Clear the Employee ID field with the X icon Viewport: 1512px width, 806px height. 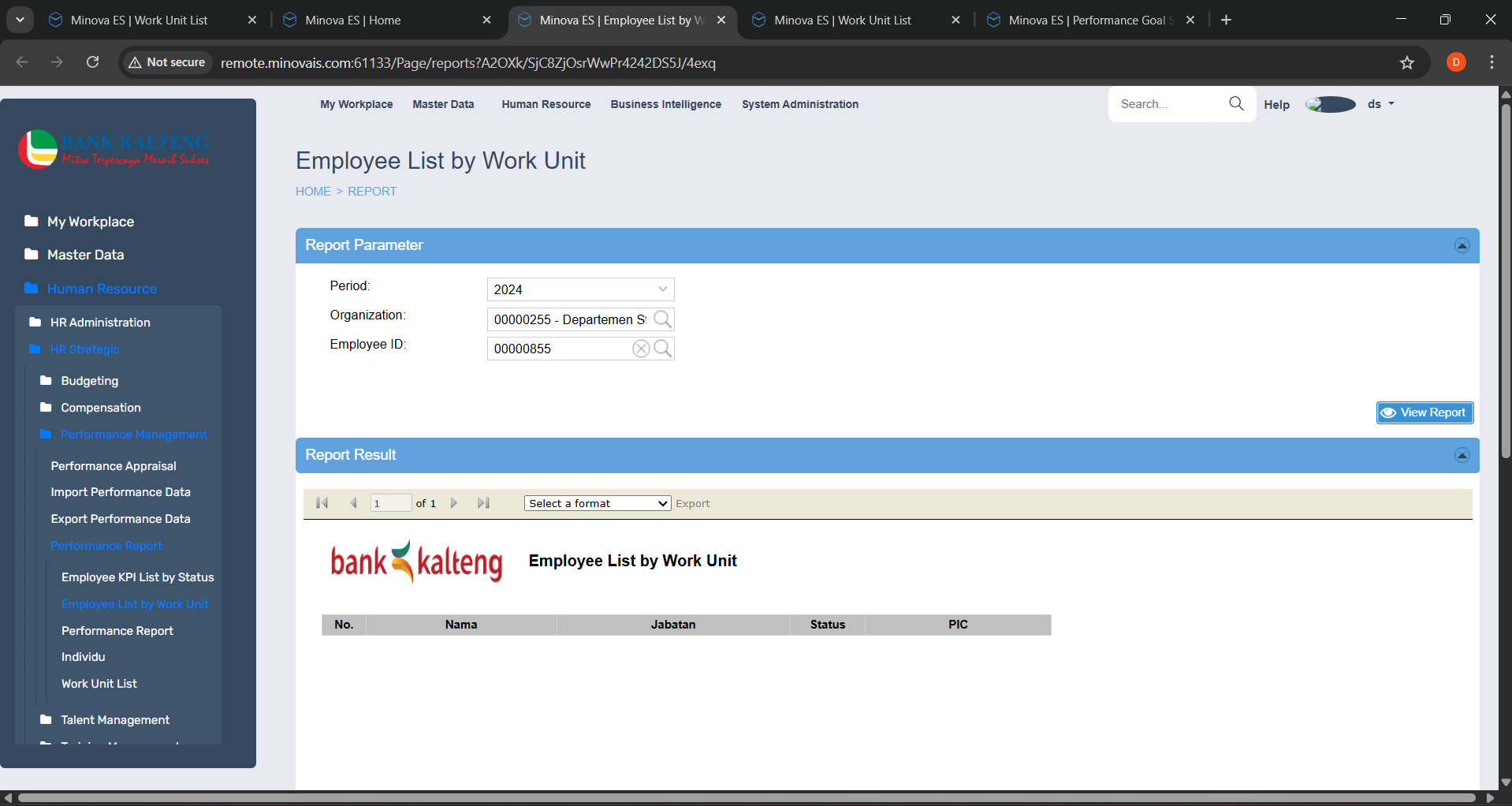[x=642, y=349]
